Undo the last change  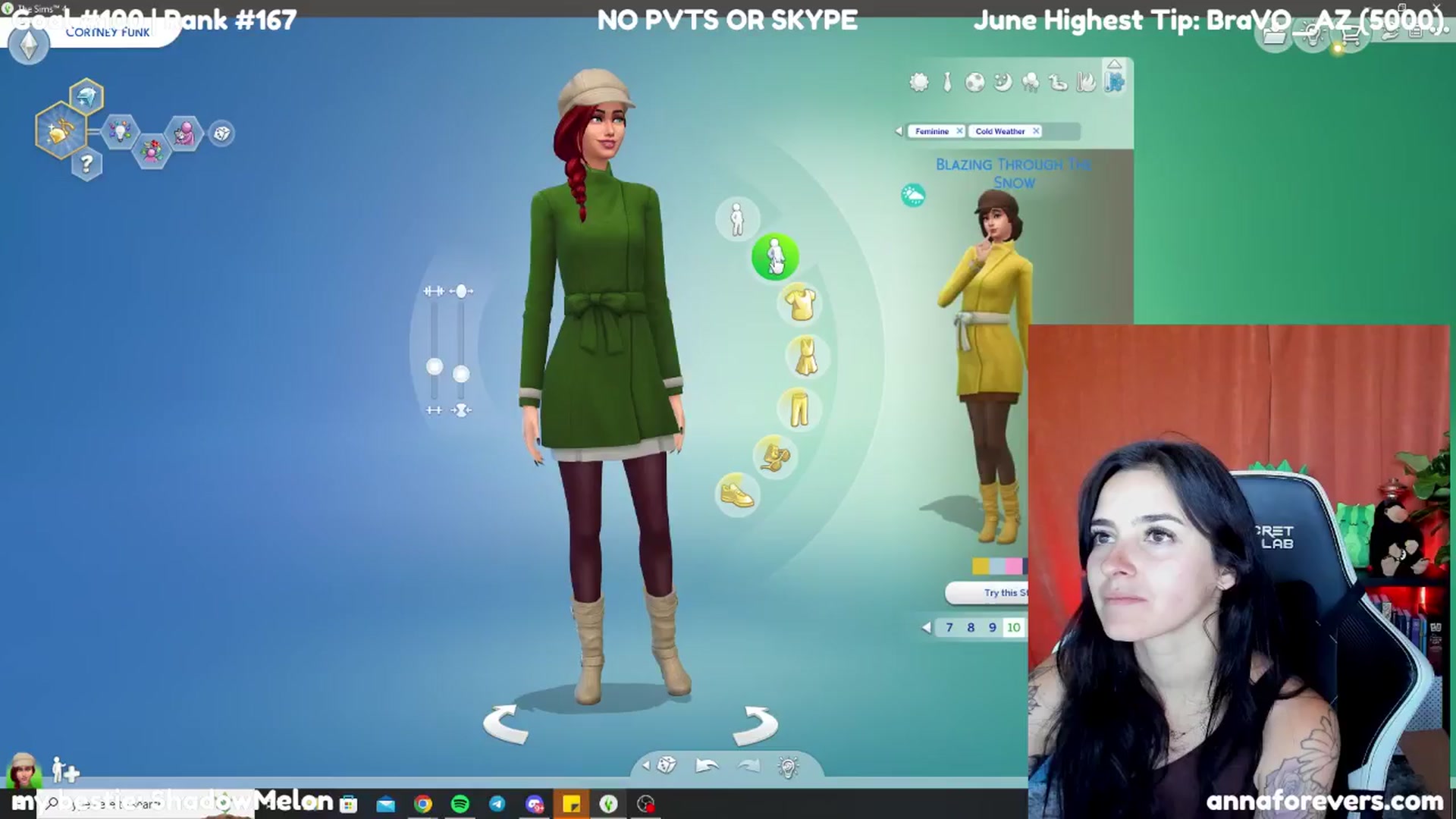coord(706,766)
